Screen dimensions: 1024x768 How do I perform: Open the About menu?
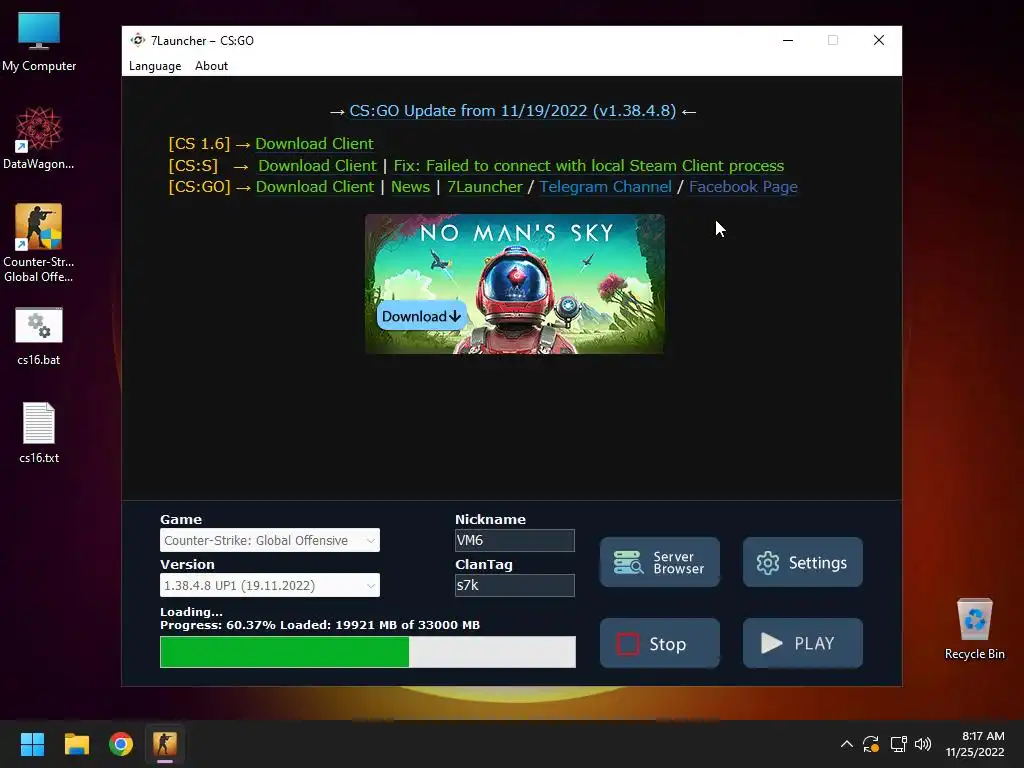[x=211, y=66]
